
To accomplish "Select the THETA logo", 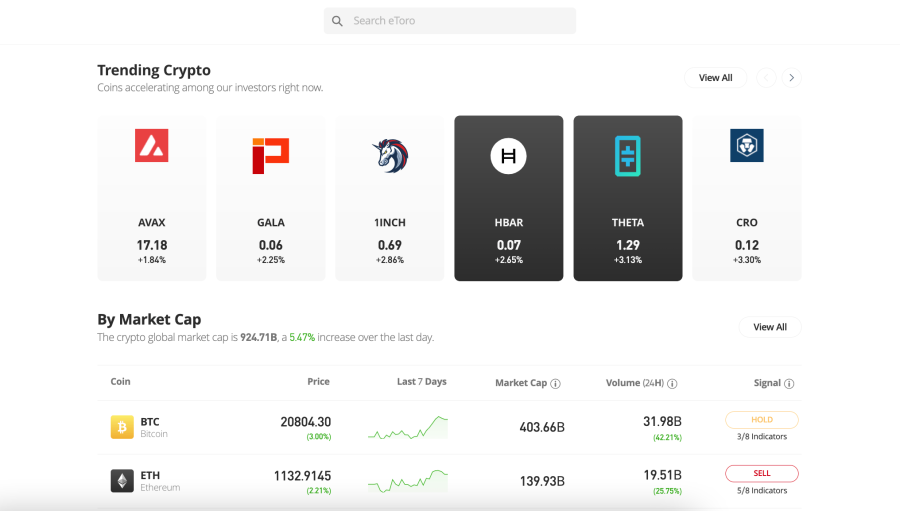I will pos(627,156).
